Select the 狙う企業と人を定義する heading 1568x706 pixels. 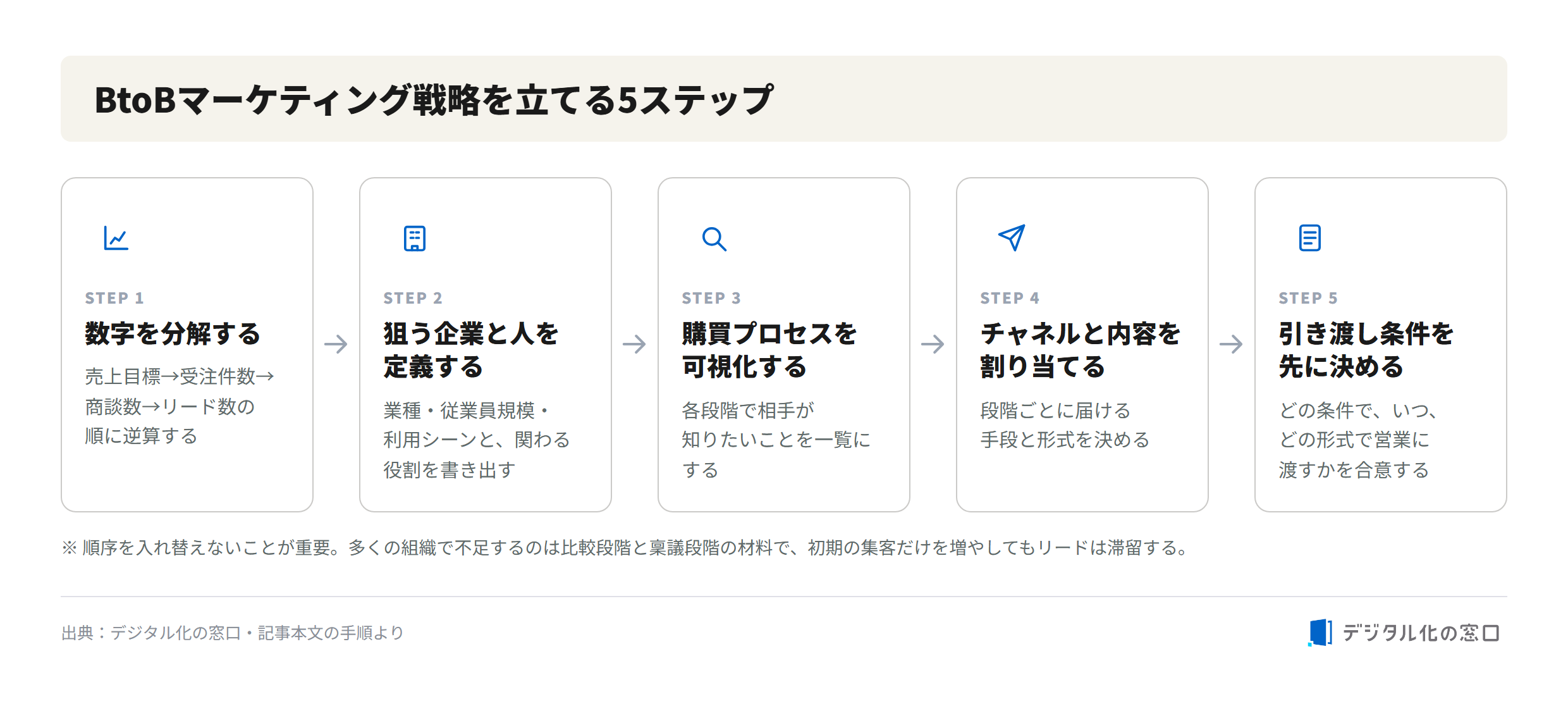[471, 350]
